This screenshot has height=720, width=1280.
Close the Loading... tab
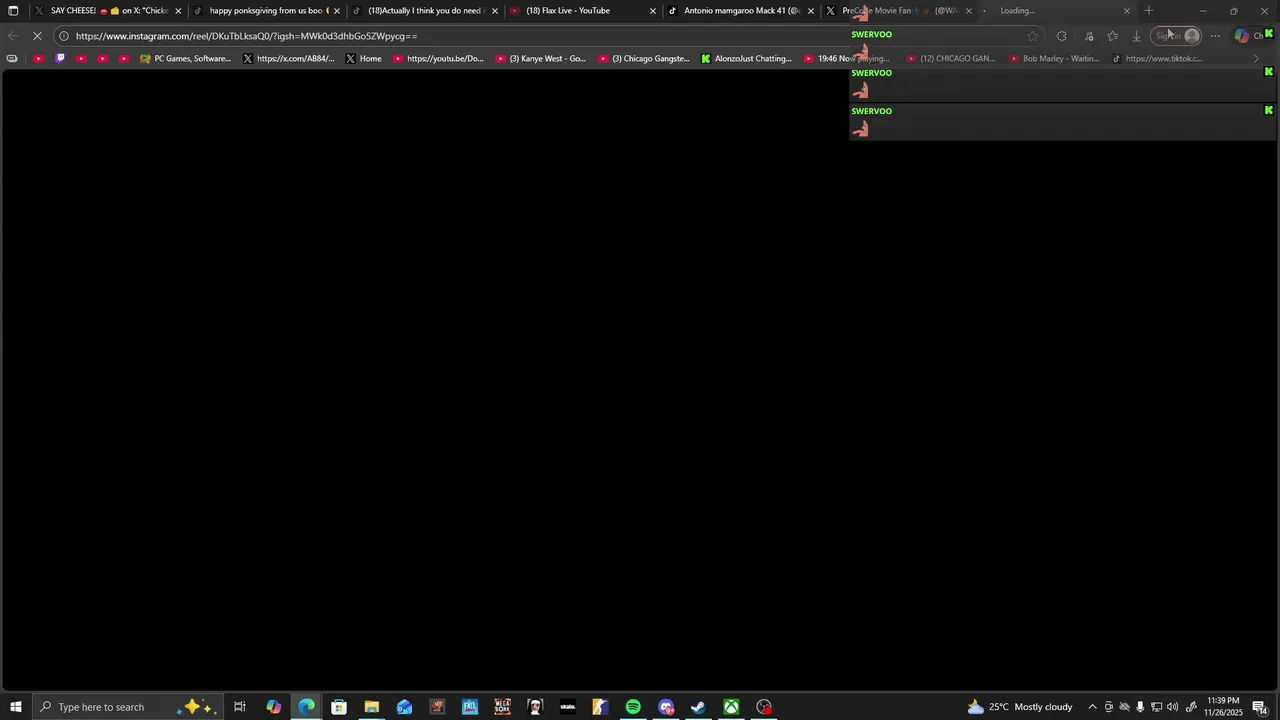pyautogui.click(x=1127, y=11)
